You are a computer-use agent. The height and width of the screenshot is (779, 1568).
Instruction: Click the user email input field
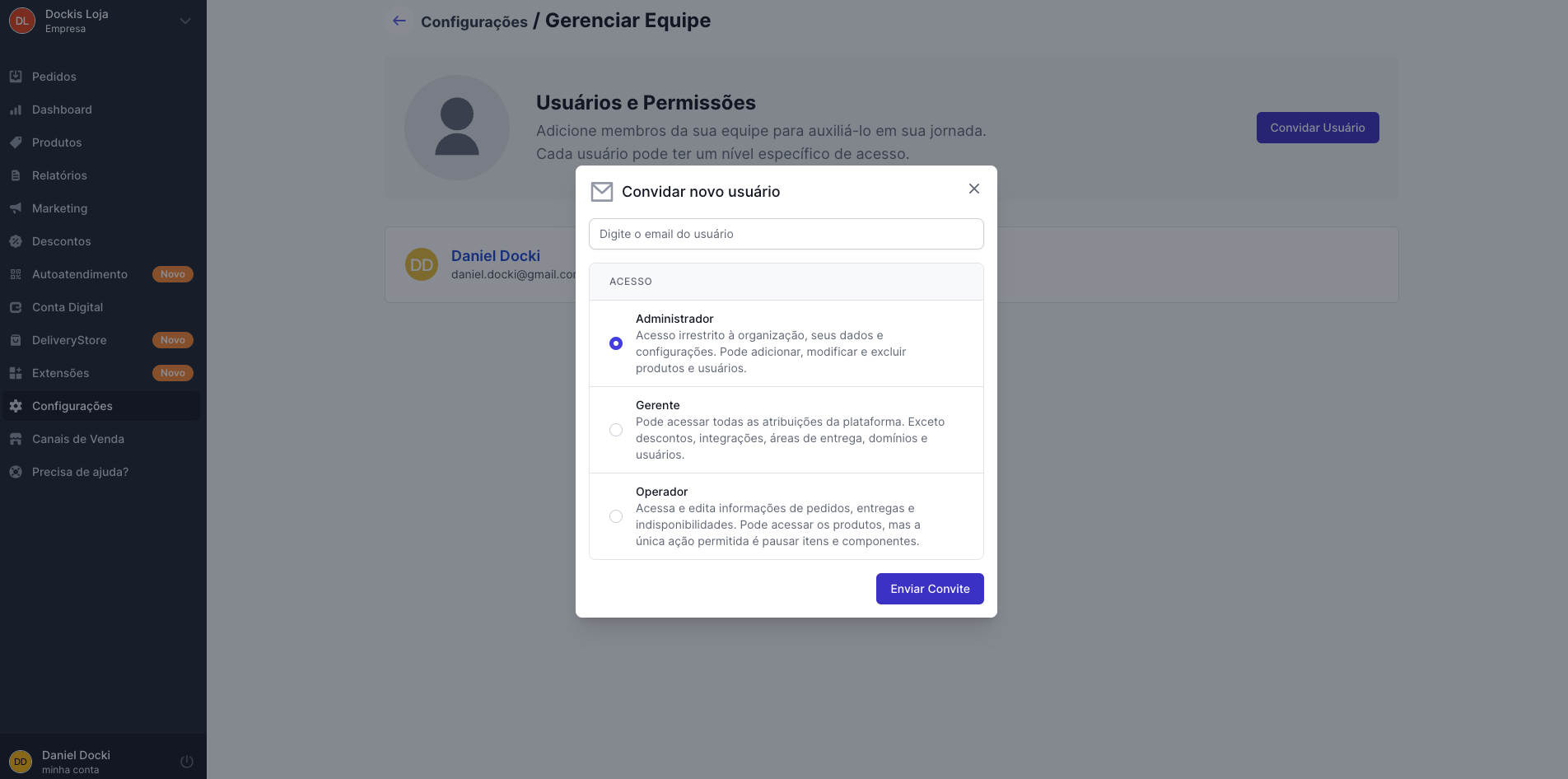pos(786,234)
